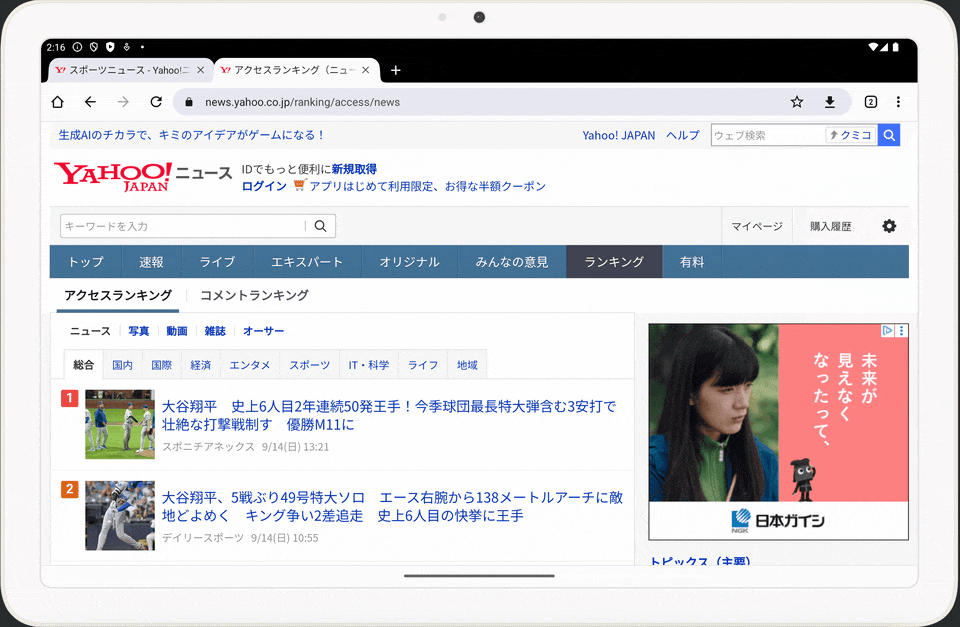Open the Chrome three-dot menu

click(x=897, y=101)
